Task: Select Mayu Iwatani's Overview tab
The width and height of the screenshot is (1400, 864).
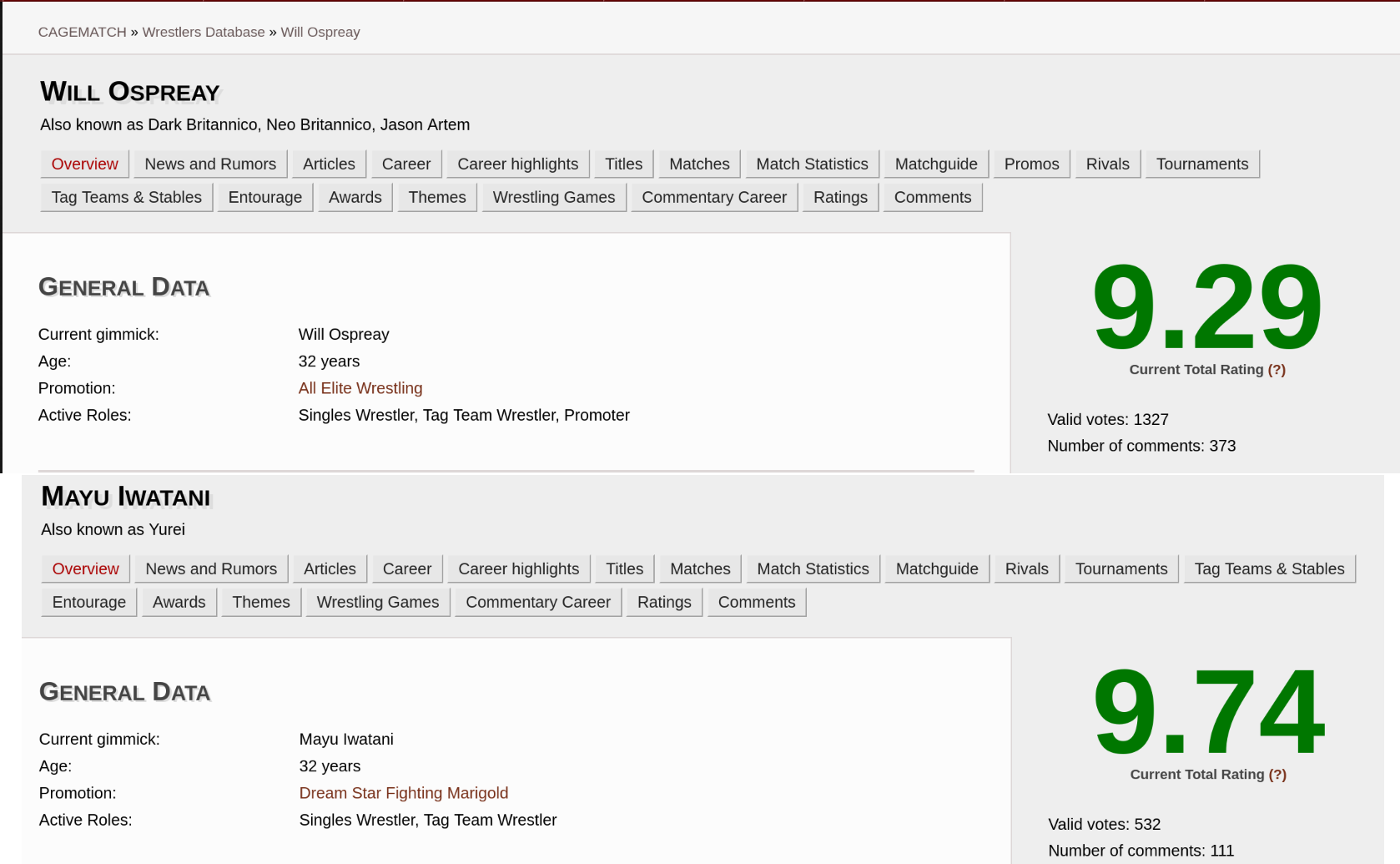Action: 86,568
